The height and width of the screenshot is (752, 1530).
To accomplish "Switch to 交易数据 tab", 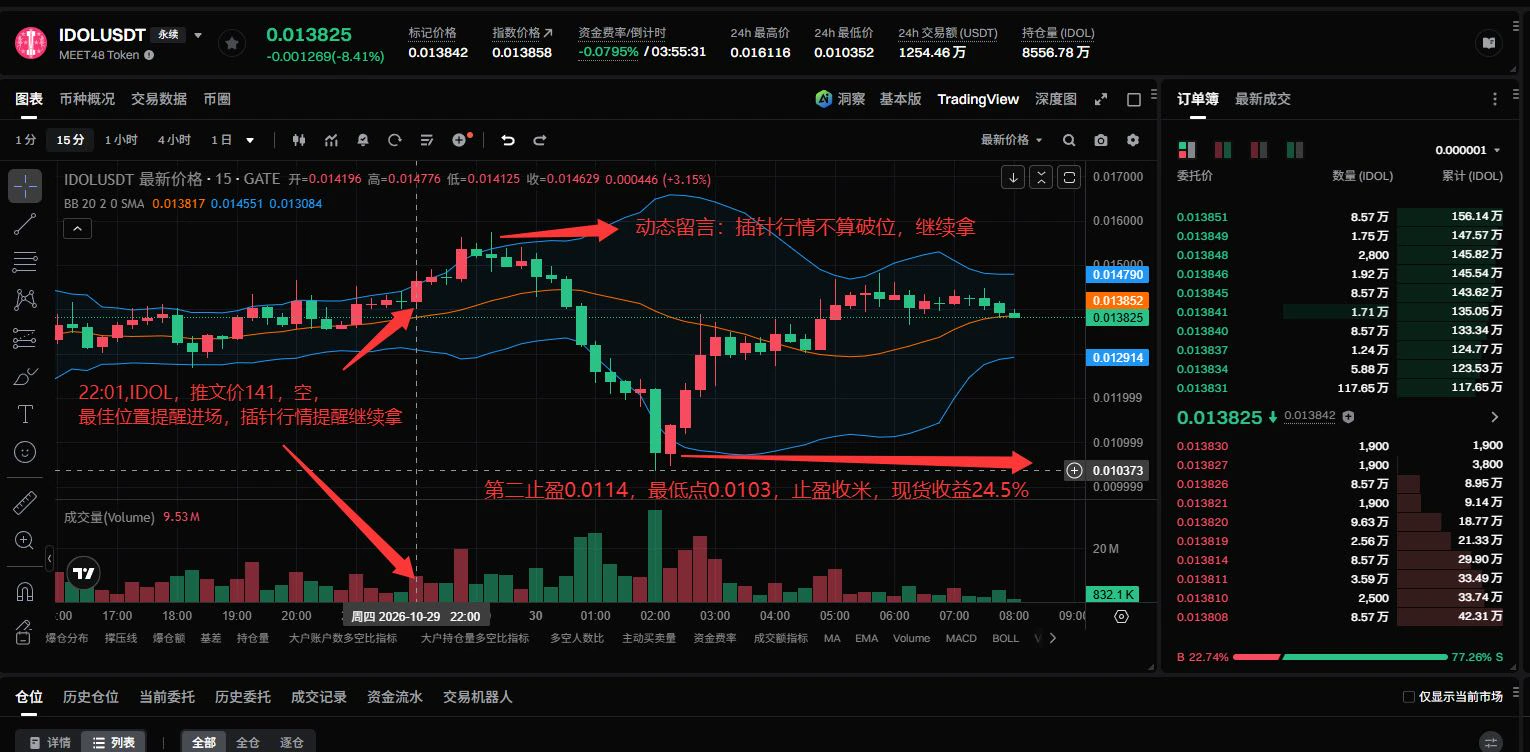I will click(159, 99).
